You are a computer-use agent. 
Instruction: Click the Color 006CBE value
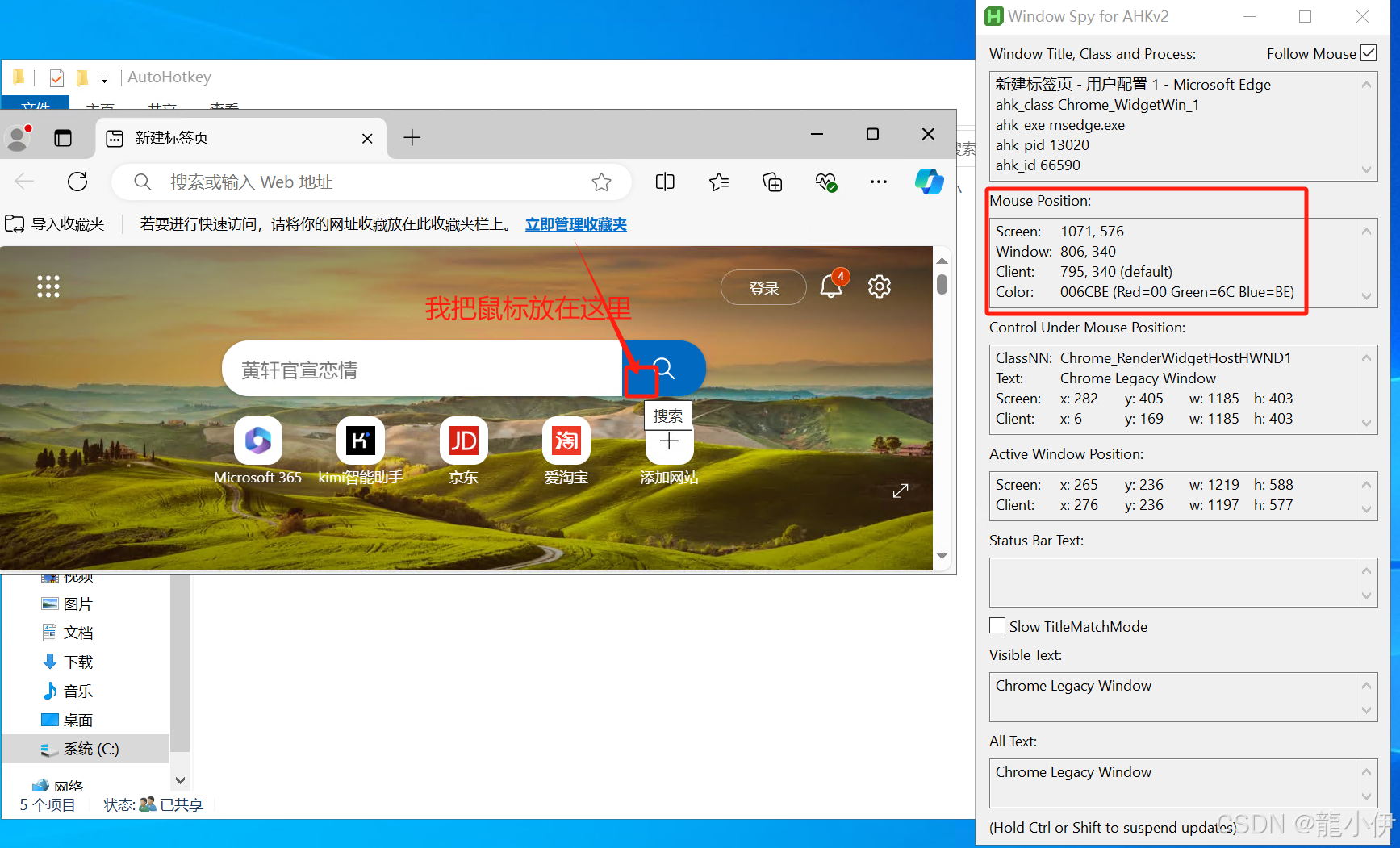pos(1176,292)
